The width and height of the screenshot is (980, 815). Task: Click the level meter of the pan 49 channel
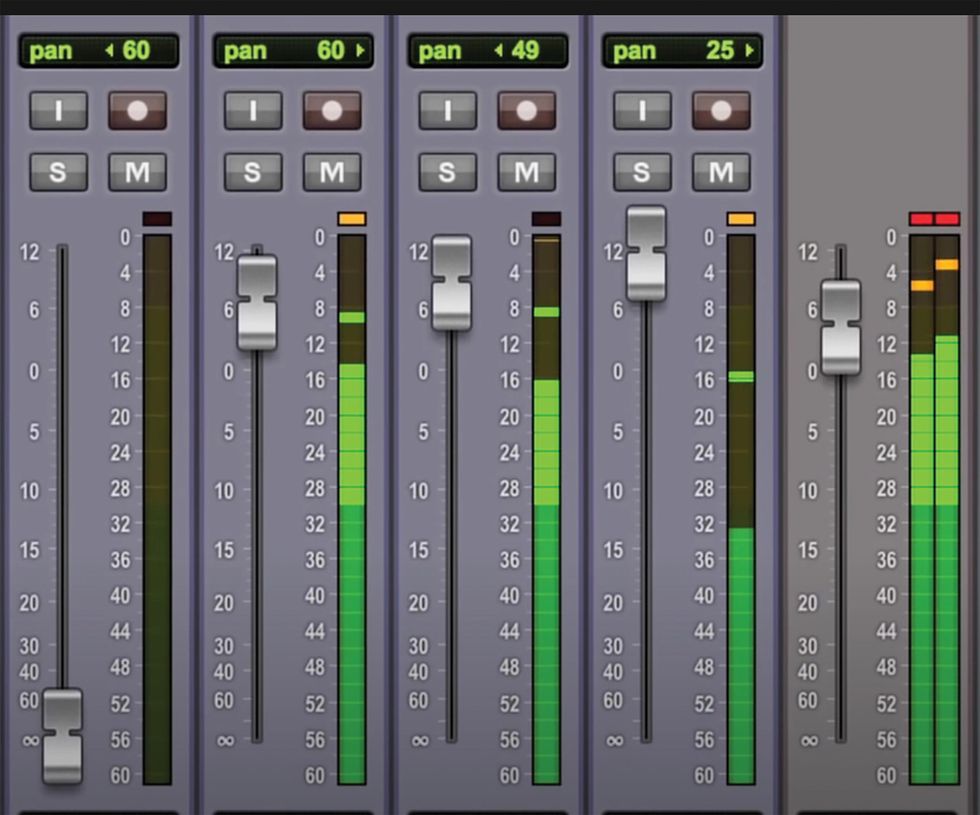click(x=546, y=509)
